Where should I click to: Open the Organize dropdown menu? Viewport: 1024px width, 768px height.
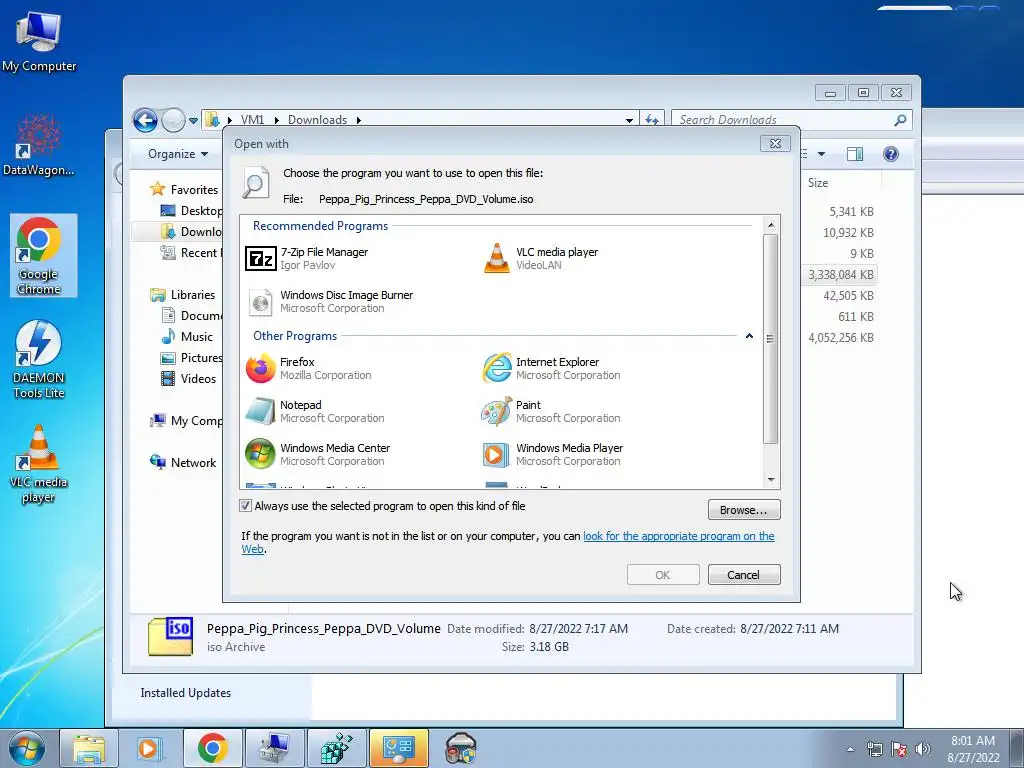pyautogui.click(x=178, y=153)
